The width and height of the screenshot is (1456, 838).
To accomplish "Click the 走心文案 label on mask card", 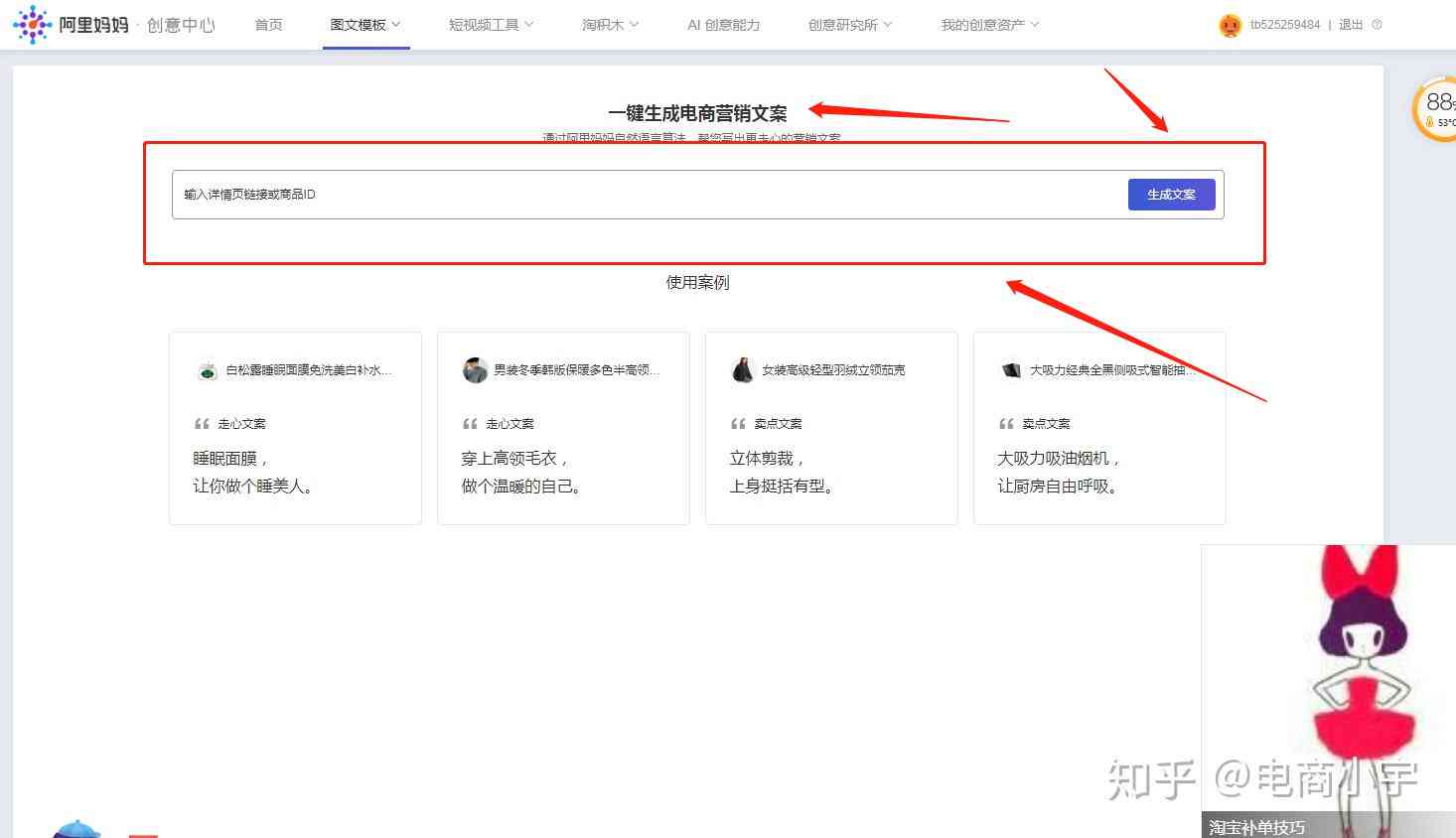I will tap(242, 424).
